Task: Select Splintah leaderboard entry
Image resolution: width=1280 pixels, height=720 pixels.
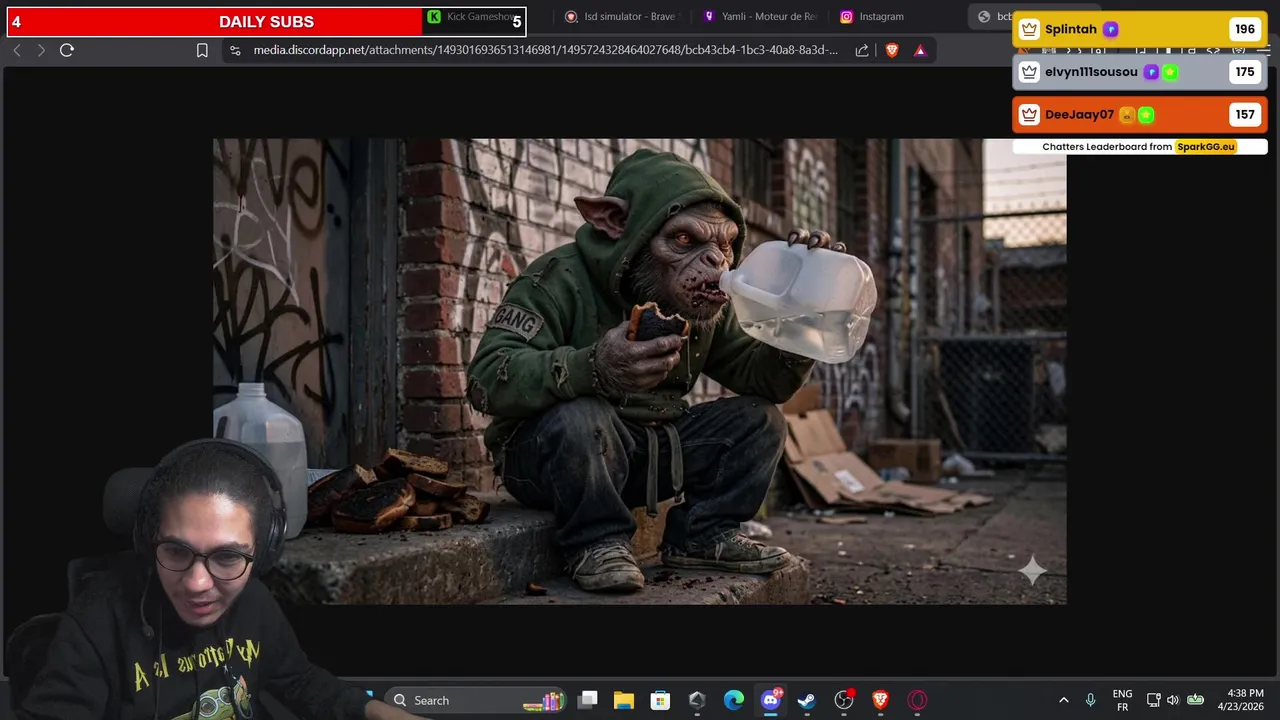Action: [x=1140, y=29]
